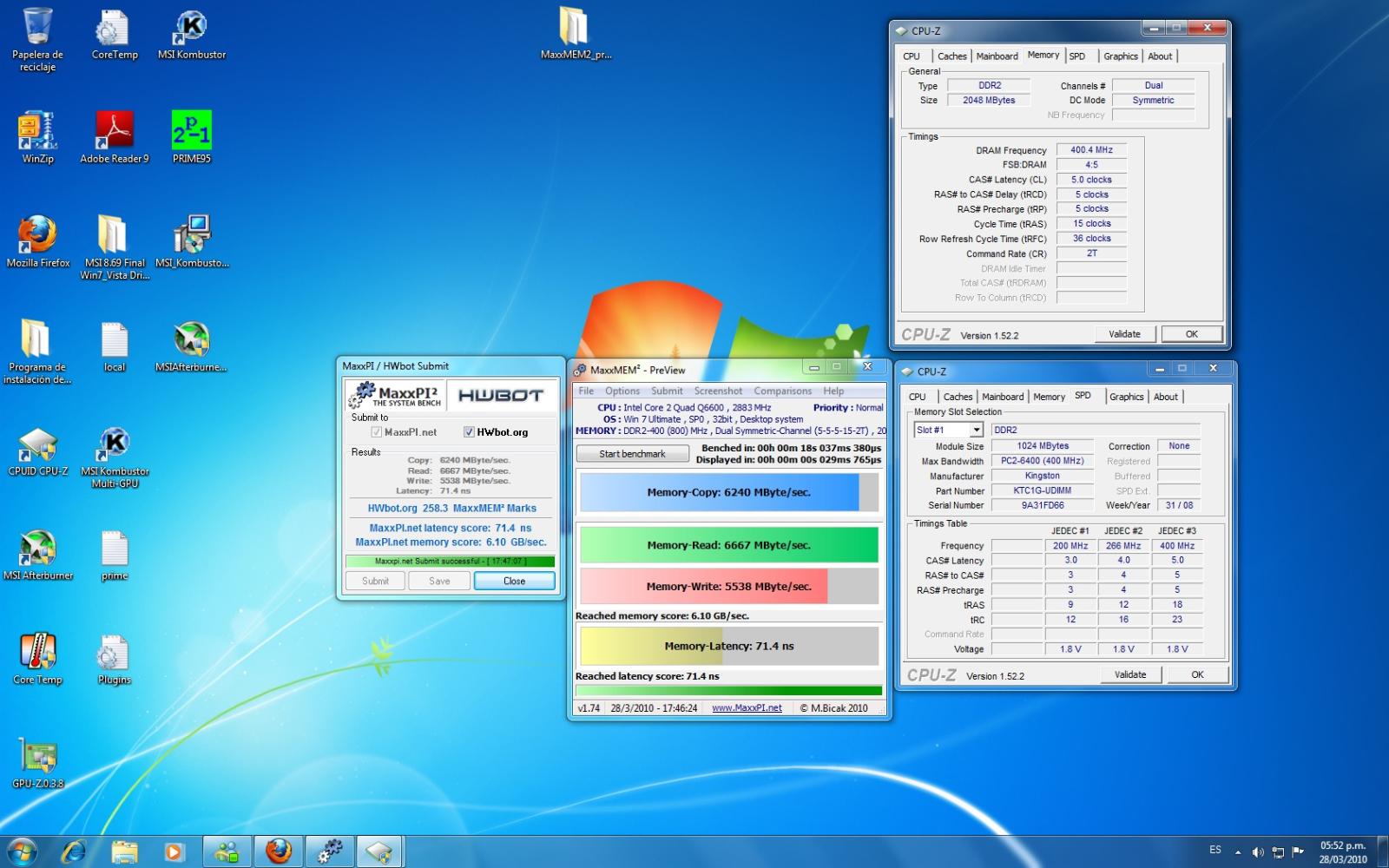The height and width of the screenshot is (868, 1389).
Task: Click the Memory-Read 6667 MByte/sec bar
Action: 729,545
